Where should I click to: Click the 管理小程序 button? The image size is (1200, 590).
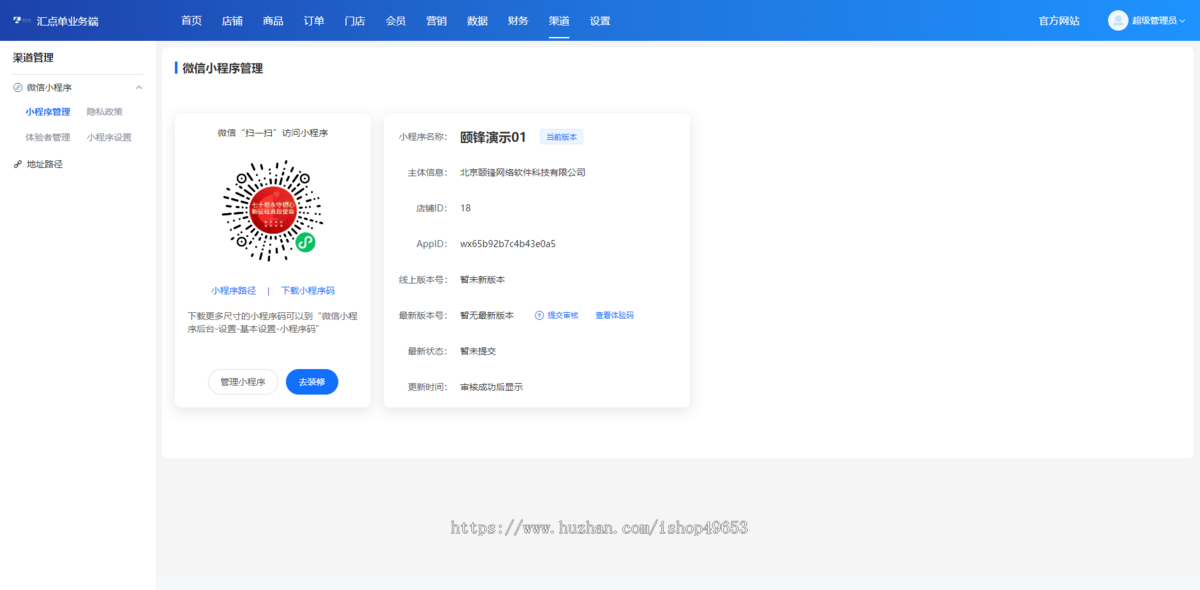(x=243, y=382)
